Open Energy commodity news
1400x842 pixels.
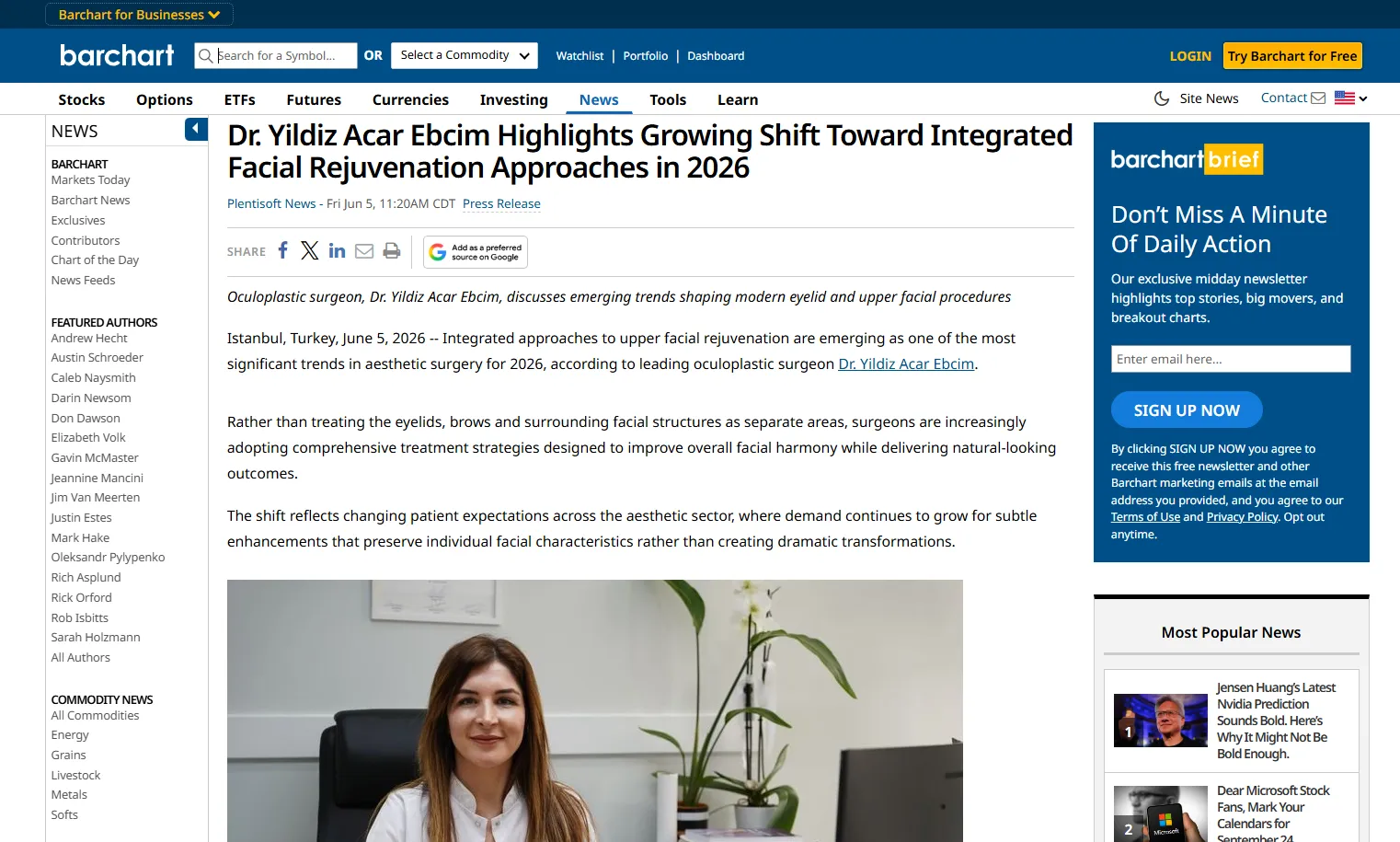coord(70,735)
